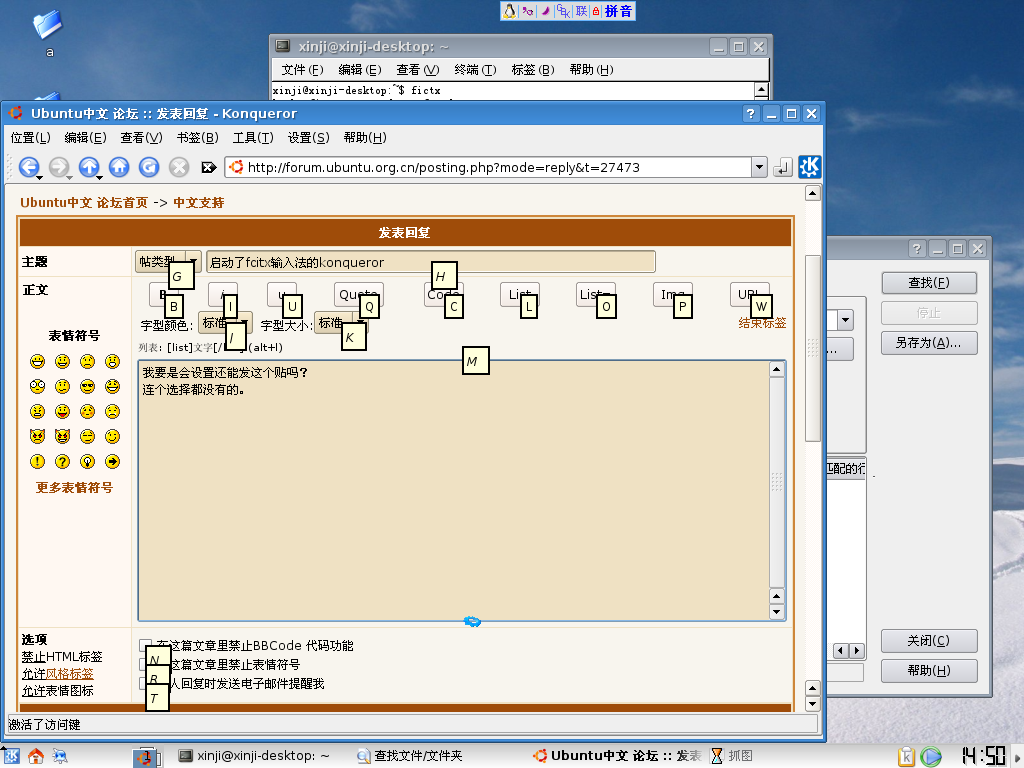Open the terminal's 标签(B) menu
Viewport: 1024px width, 768px height.
(532, 70)
